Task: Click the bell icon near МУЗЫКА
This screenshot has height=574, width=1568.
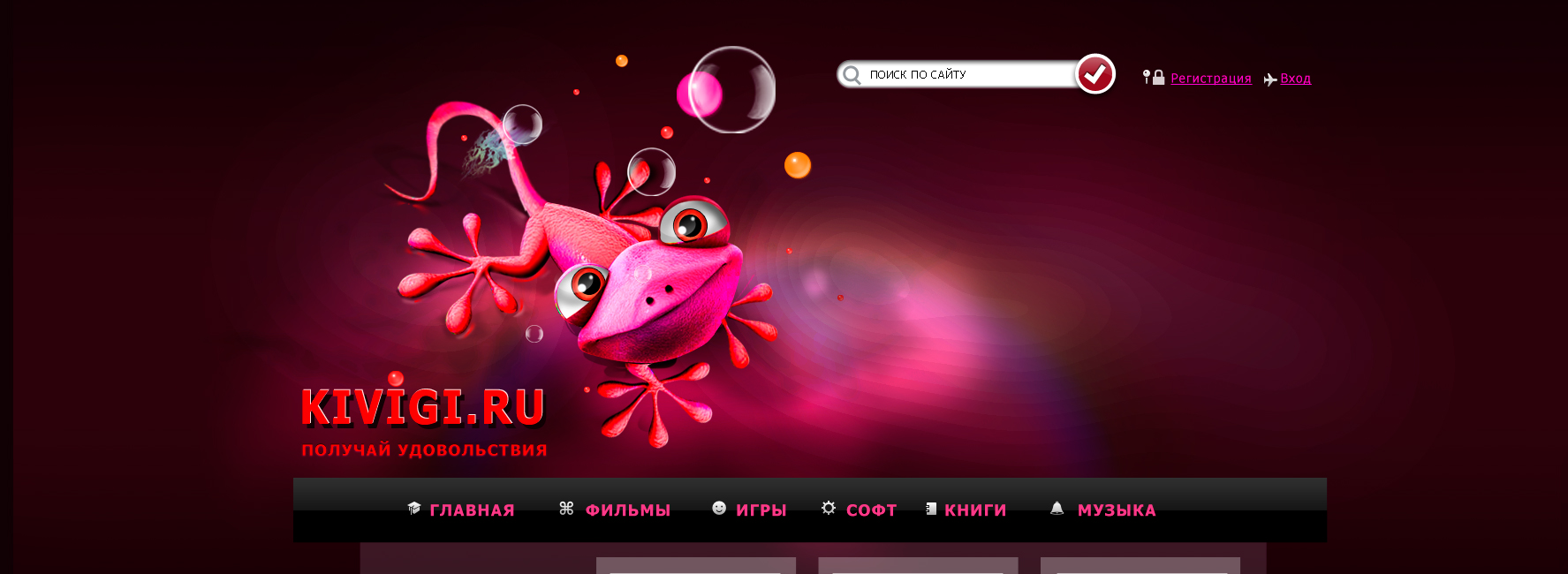Action: tap(1057, 508)
